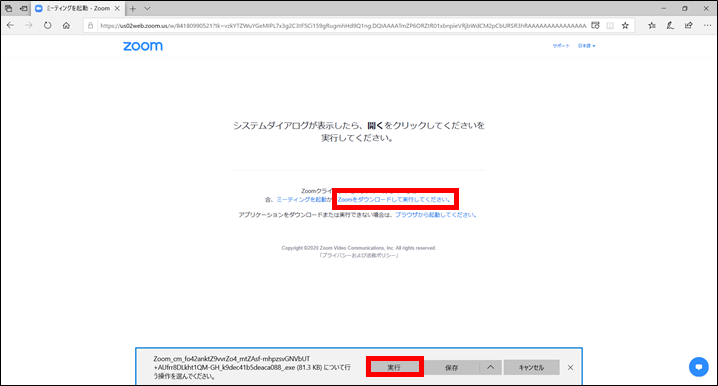Screen dimensions: 718x386
Task: Open the サポート link
Action: (x=561, y=46)
